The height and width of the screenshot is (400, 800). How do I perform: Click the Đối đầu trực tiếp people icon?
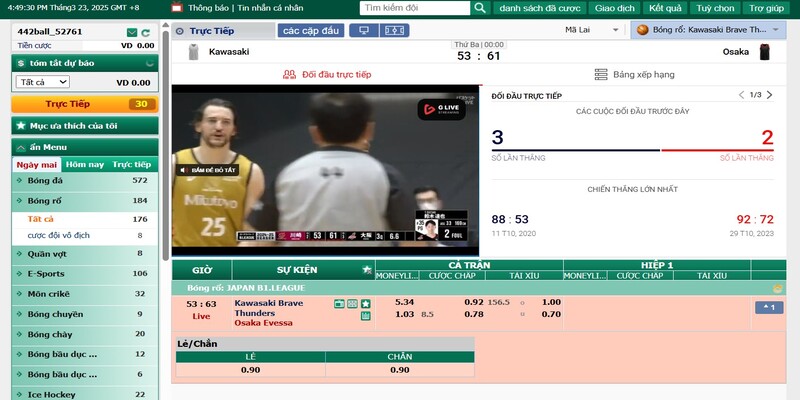(289, 74)
